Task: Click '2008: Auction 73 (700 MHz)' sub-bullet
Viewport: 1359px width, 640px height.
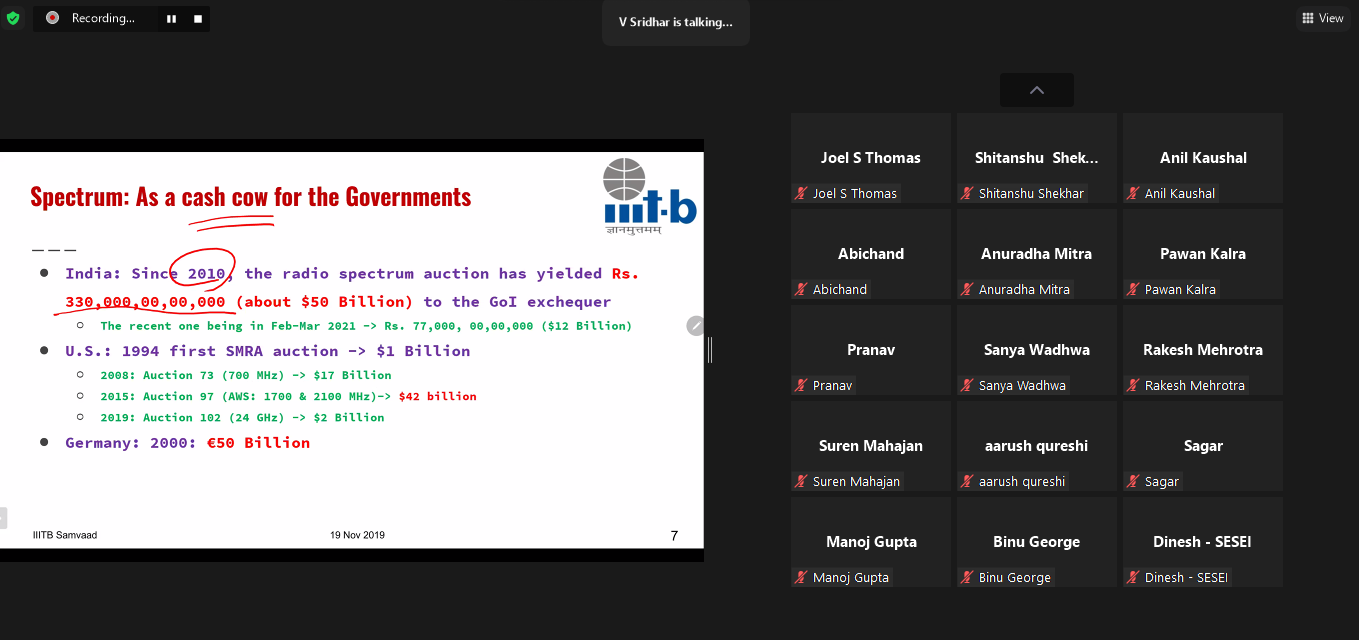Action: pyautogui.click(x=246, y=375)
